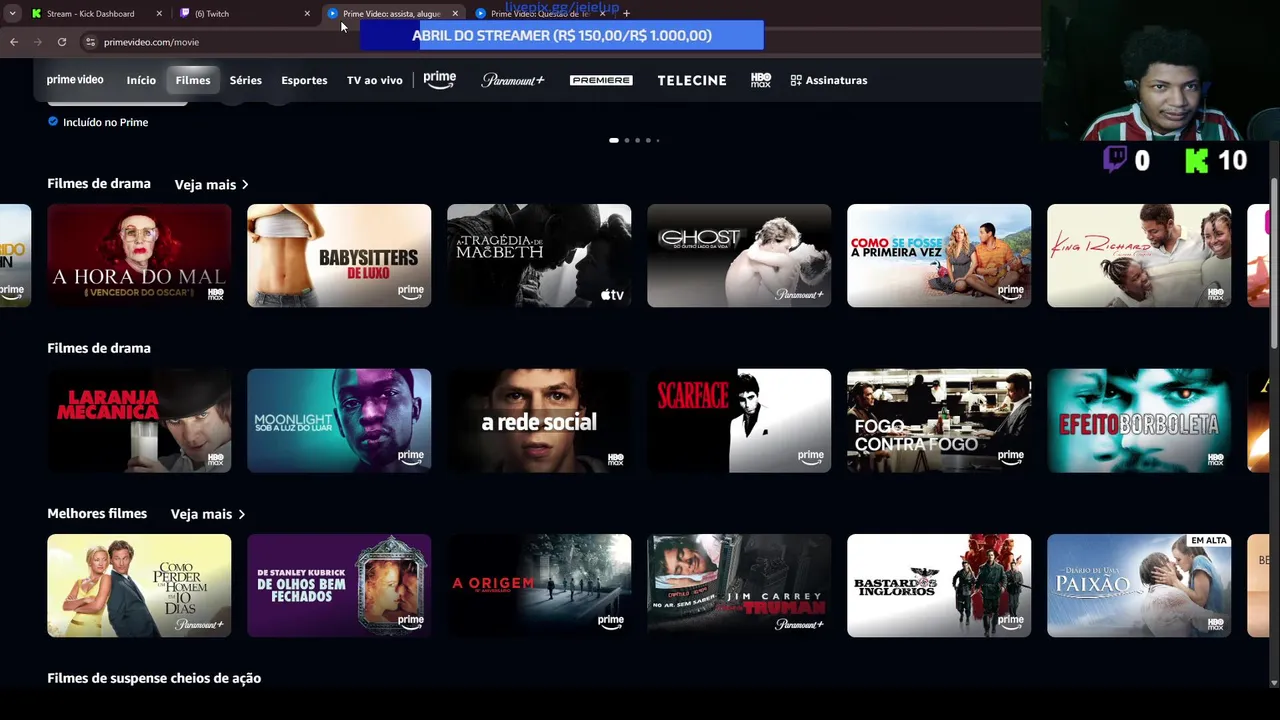
Task: Go back with the browser back arrow
Action: 14,42
